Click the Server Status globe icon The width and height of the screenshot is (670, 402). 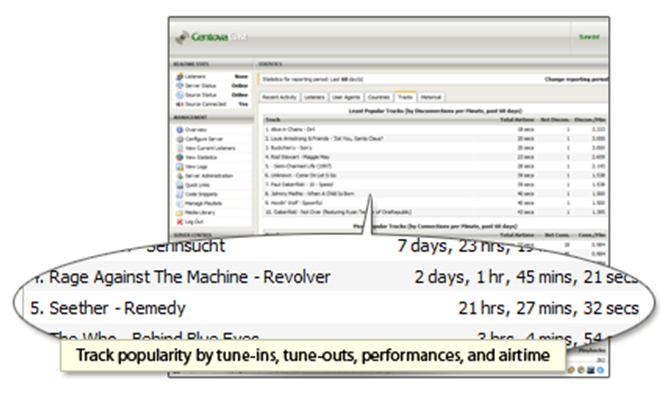click(180, 86)
